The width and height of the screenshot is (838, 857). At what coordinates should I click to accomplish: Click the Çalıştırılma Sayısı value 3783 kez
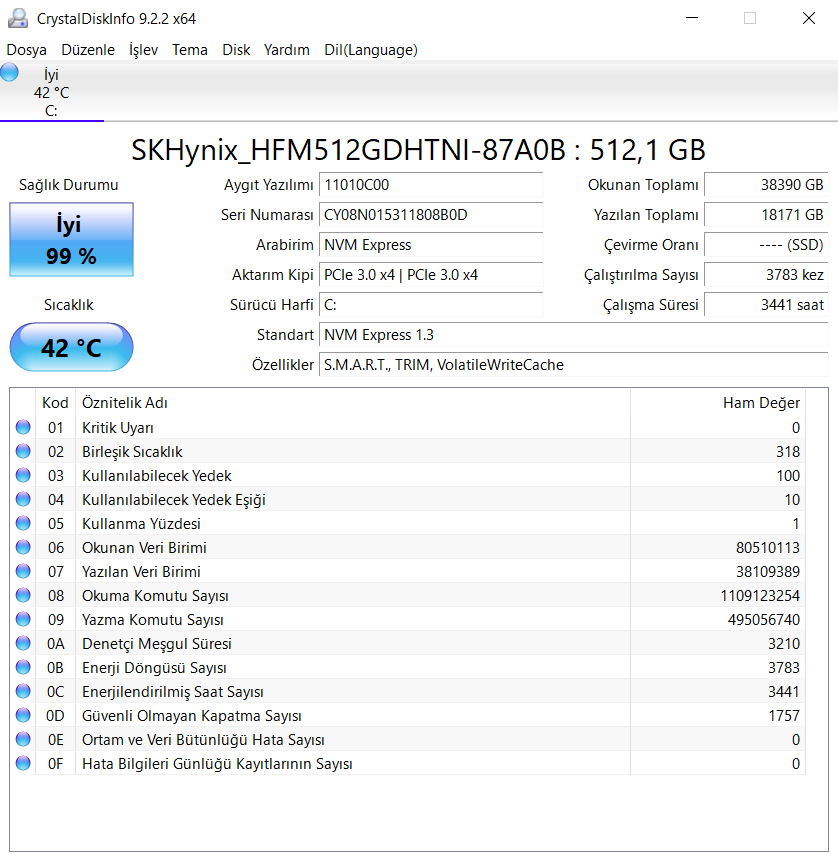point(766,275)
